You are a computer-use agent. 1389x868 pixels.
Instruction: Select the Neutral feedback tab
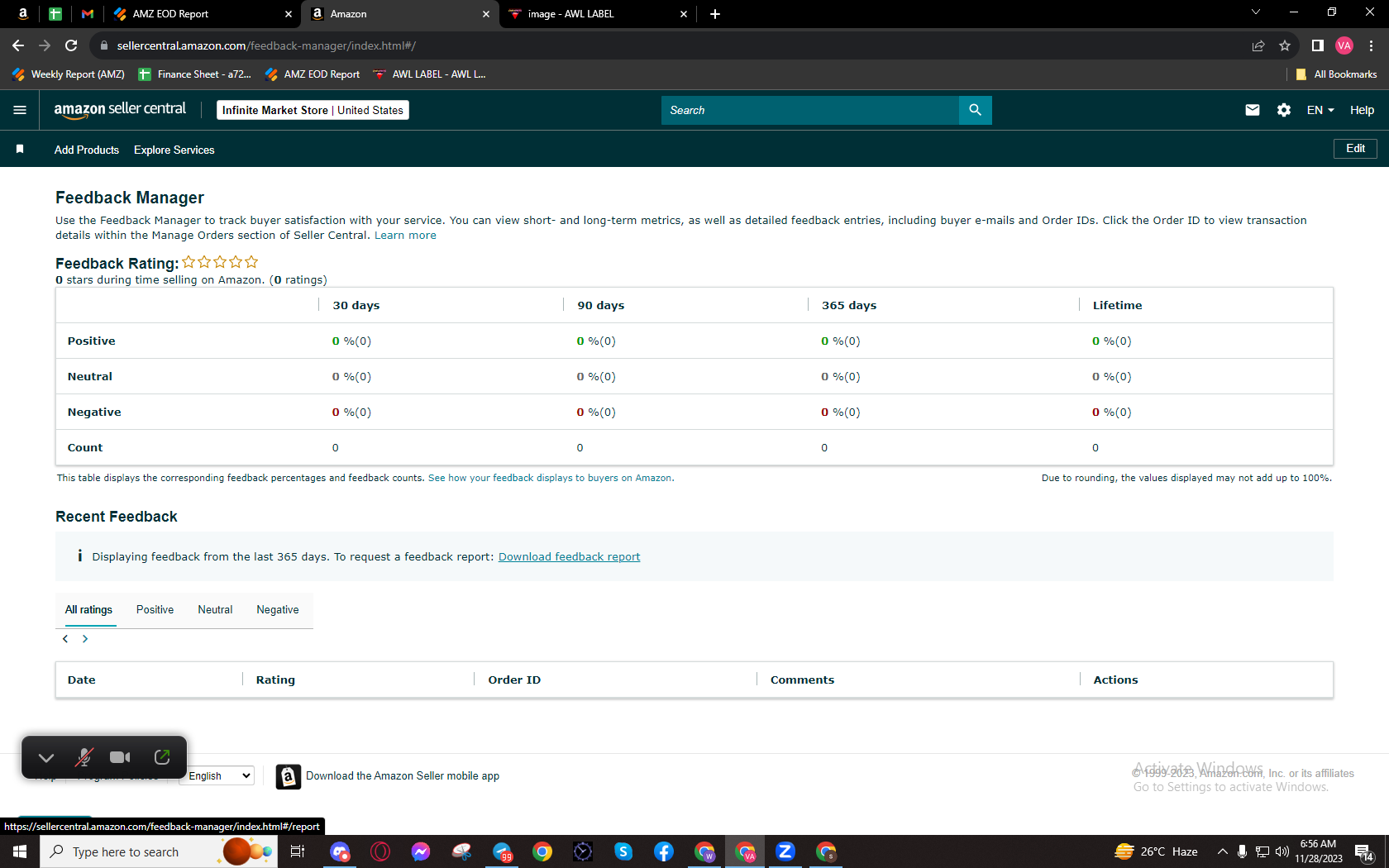pyautogui.click(x=215, y=610)
